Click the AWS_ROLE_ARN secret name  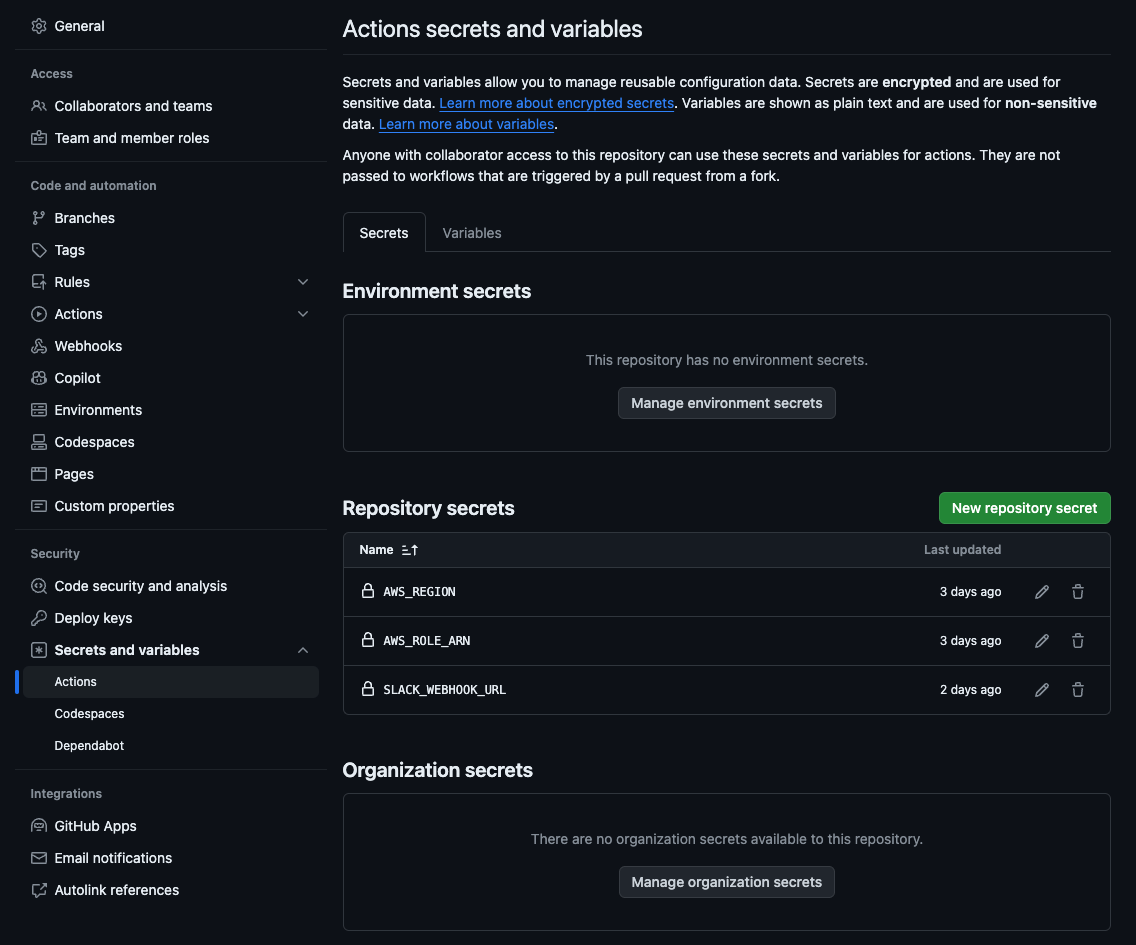(427, 641)
